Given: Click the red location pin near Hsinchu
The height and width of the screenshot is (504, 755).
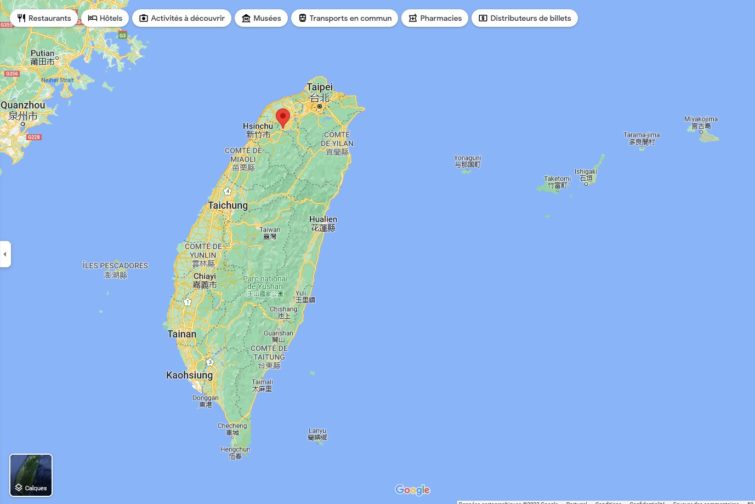Looking at the screenshot, I should point(283,117).
